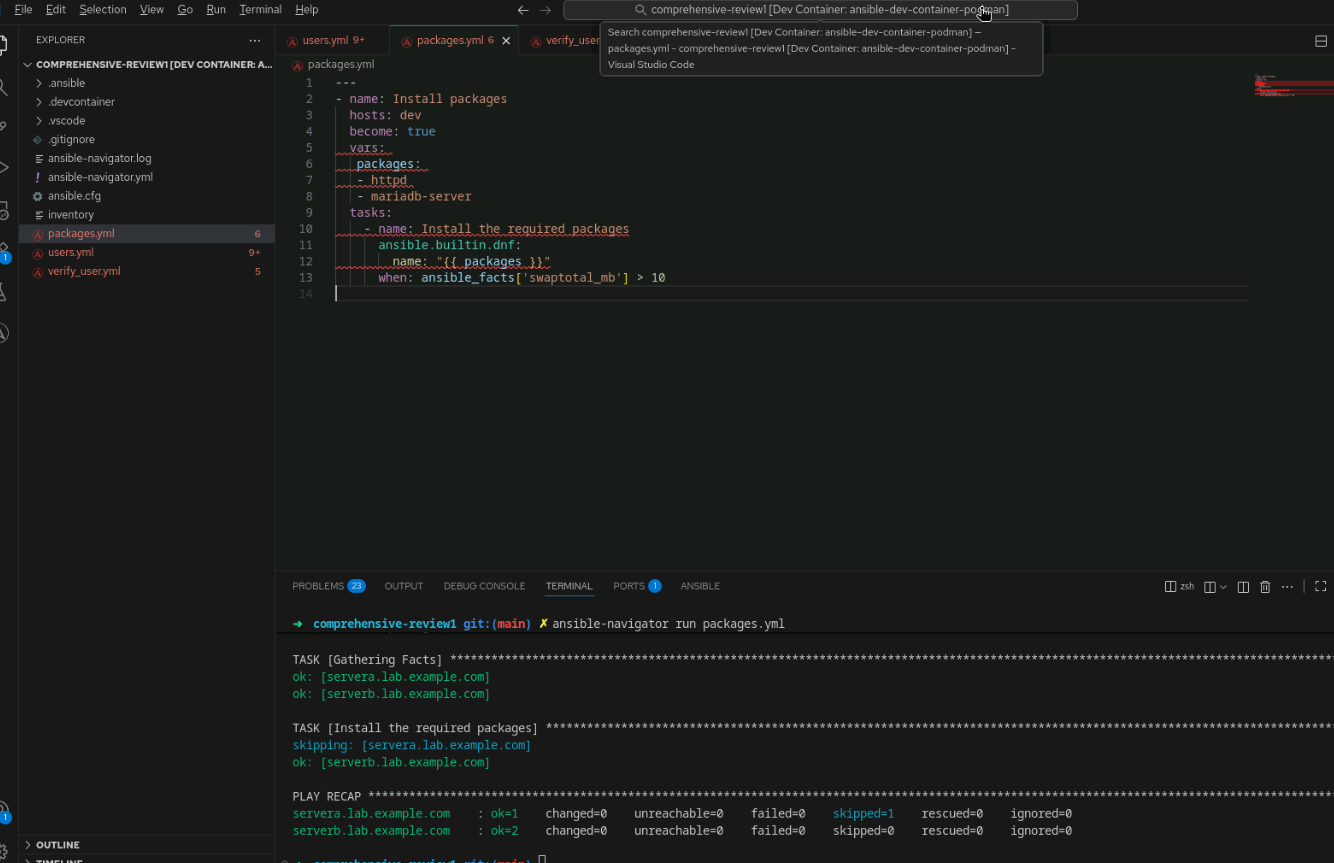The height and width of the screenshot is (863, 1334).
Task: Expand the .devcontainer folder
Action: [81, 102]
